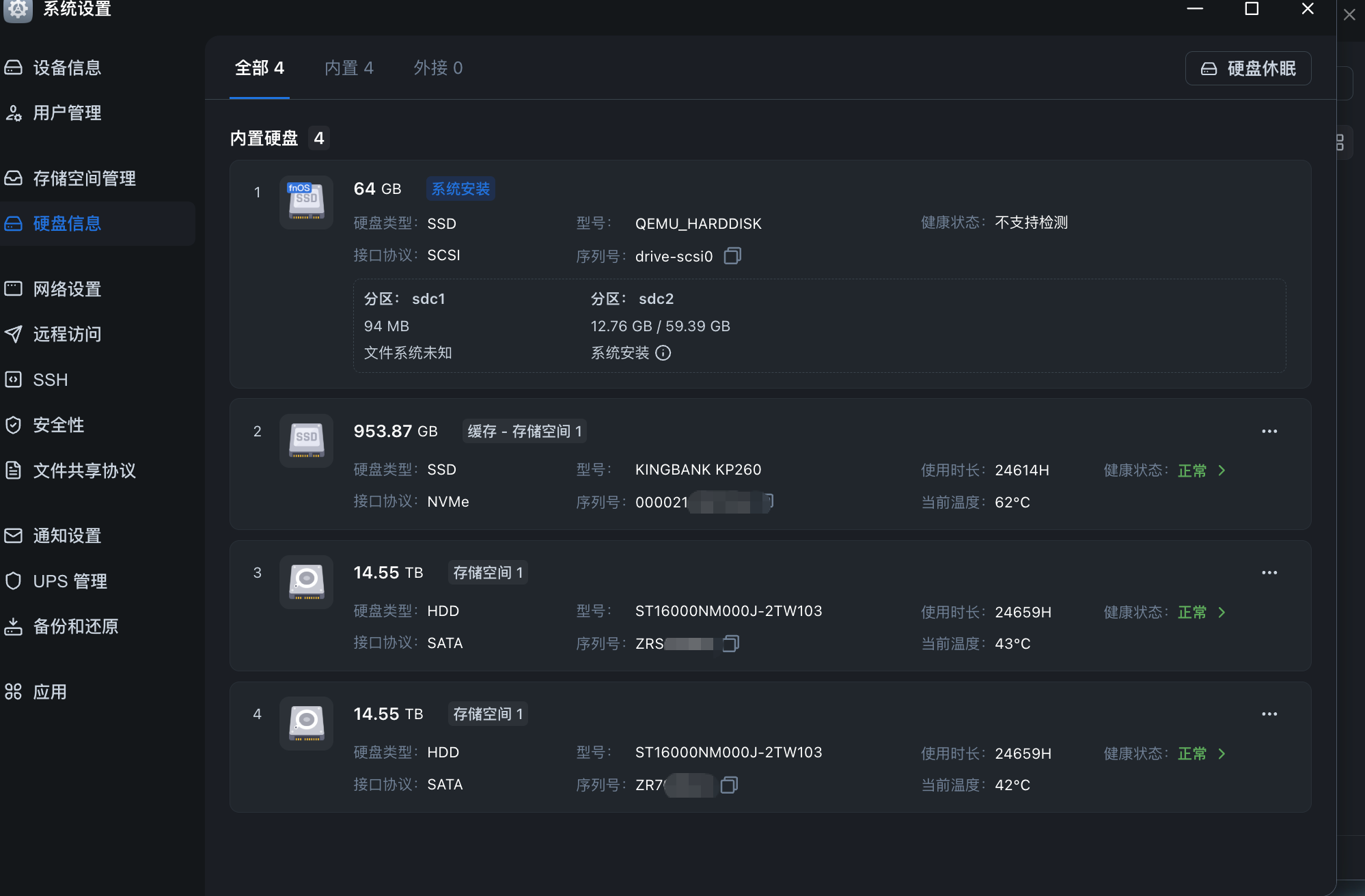Click the 硬盘休眠 button
This screenshot has width=1365, height=896.
(1247, 68)
